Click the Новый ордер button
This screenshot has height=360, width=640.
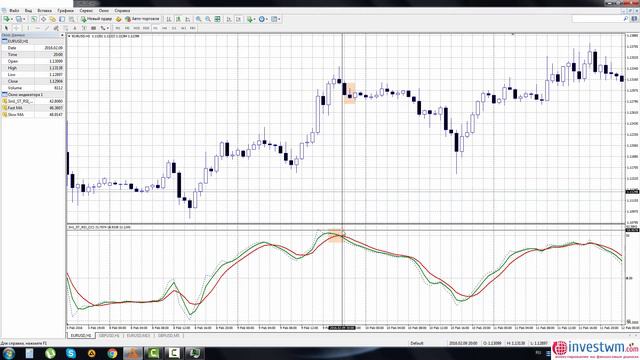tap(96, 19)
